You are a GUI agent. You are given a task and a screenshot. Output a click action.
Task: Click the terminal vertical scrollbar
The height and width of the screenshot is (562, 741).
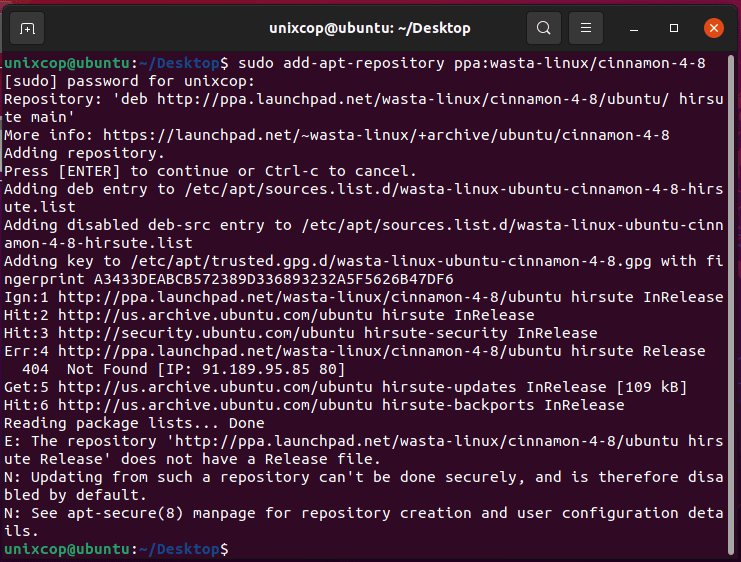pos(731,303)
